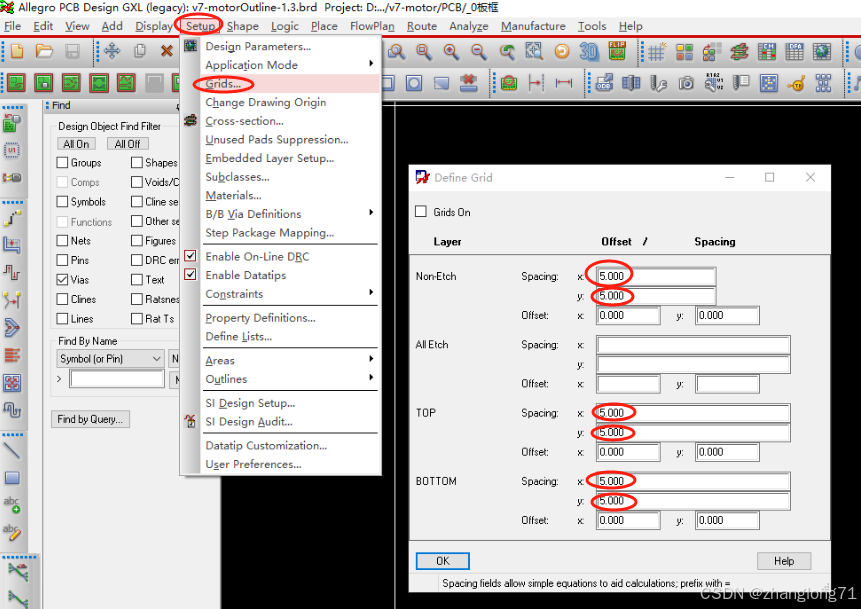The image size is (861, 609).
Task: Uncheck the Vias filter checkbox
Action: pos(64,280)
